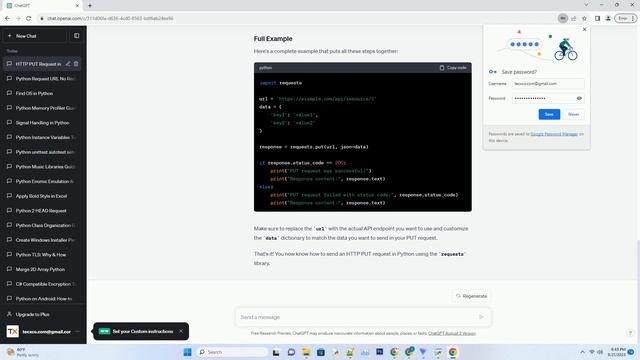Open Signal Handling in Python chat
Screen dimensions: 640x360
pyautogui.click(x=42, y=122)
